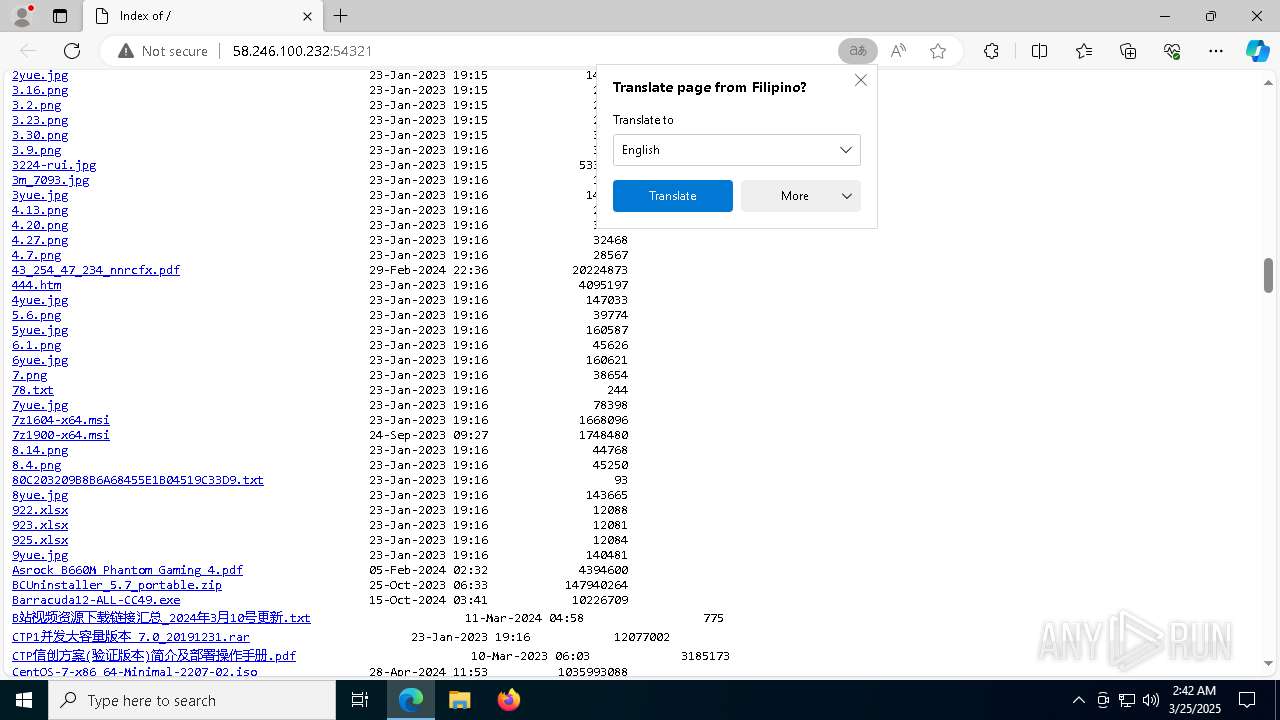Close the translate popup
The image size is (1280, 720).
[860, 80]
